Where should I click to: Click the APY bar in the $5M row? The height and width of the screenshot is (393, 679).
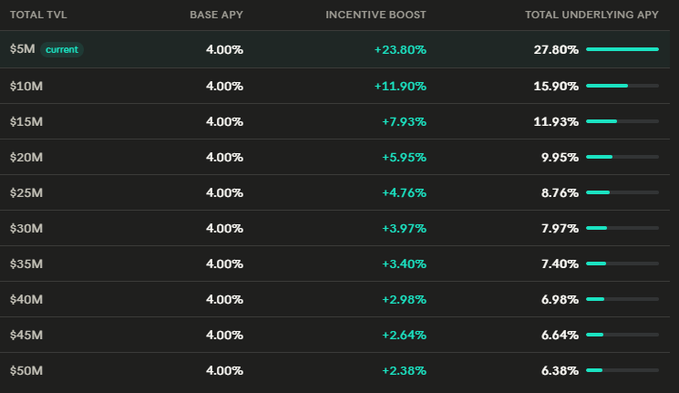[x=622, y=49]
